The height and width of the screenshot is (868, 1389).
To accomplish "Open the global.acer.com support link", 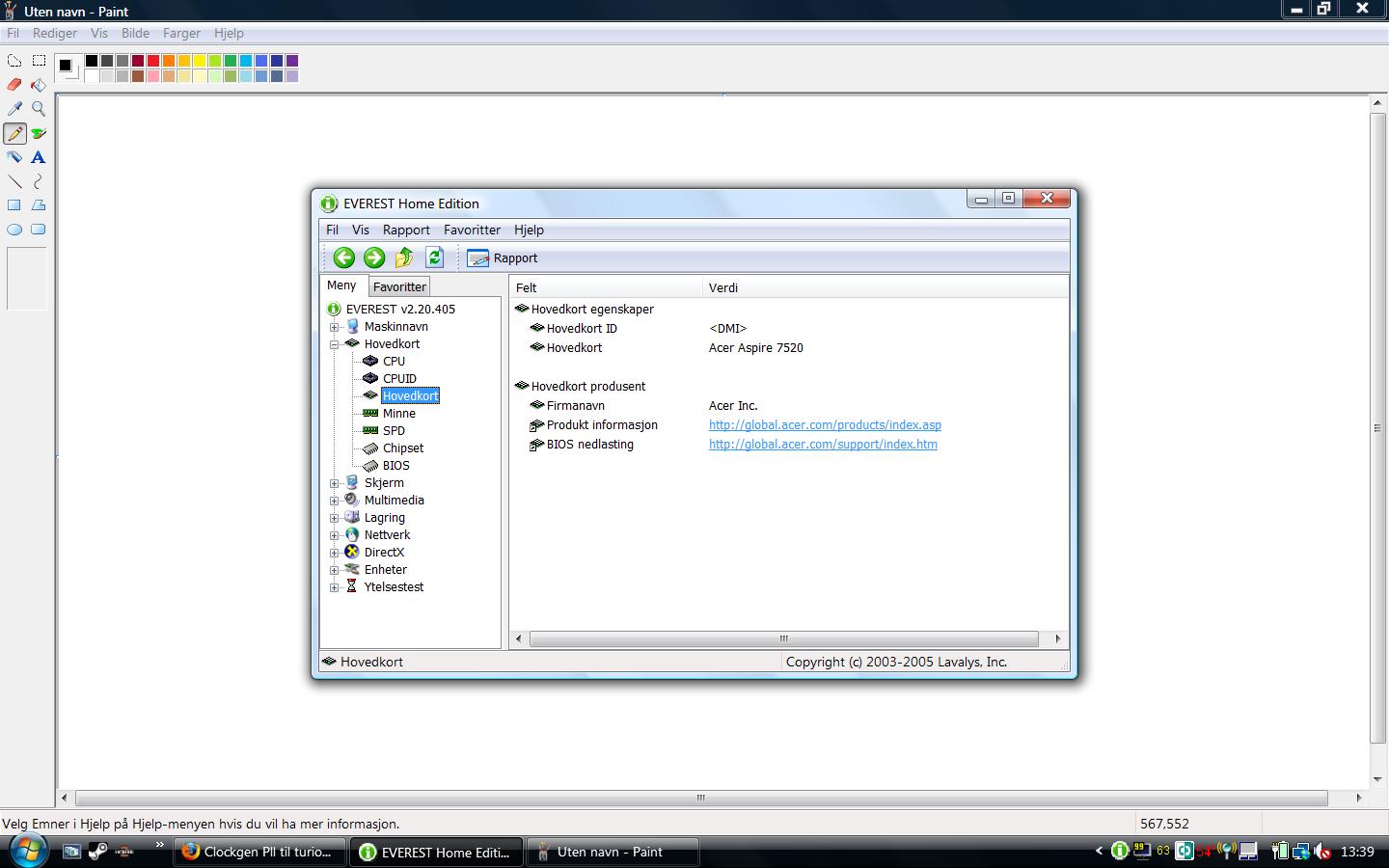I will coord(823,444).
